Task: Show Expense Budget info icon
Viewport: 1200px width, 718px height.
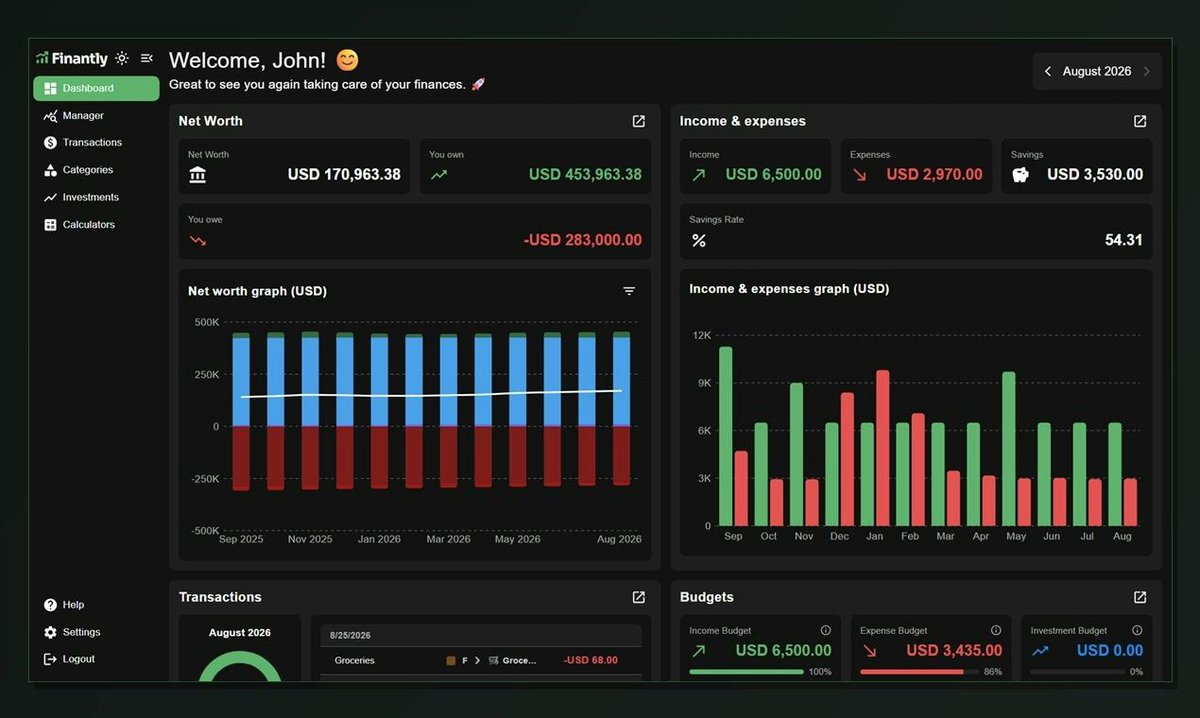Action: 996,630
